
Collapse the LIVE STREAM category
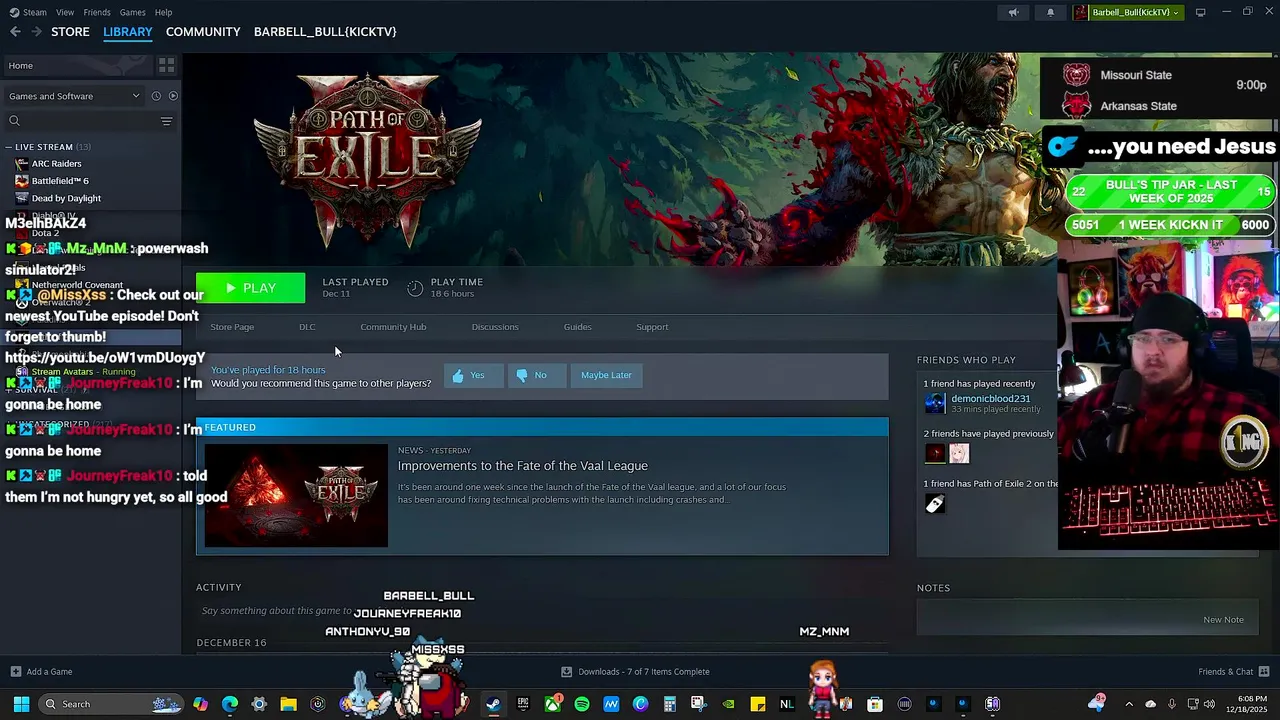pos(8,147)
